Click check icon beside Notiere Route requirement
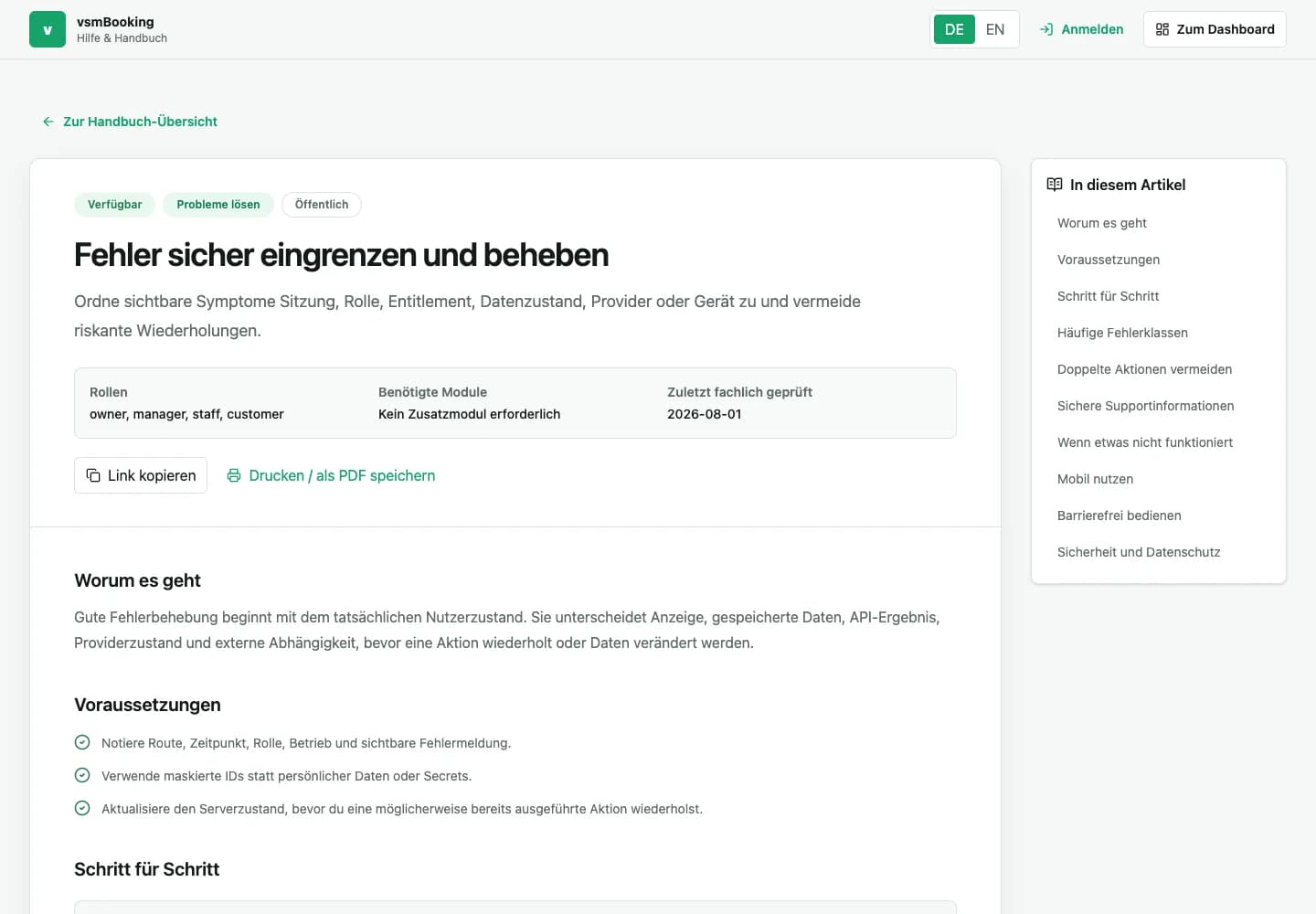1316x914 pixels. click(x=82, y=742)
